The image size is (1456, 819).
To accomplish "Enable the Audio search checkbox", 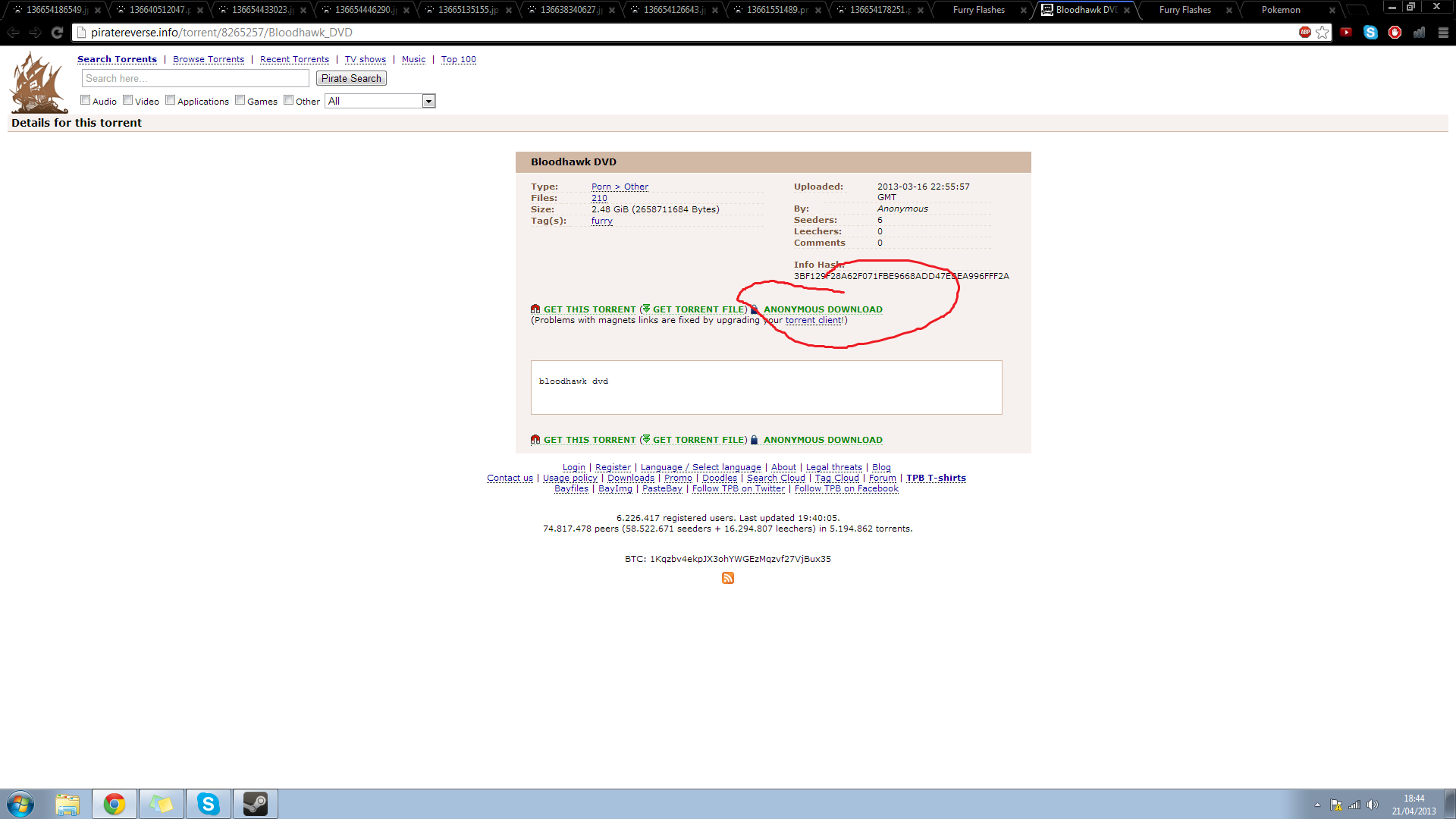I will [x=86, y=100].
